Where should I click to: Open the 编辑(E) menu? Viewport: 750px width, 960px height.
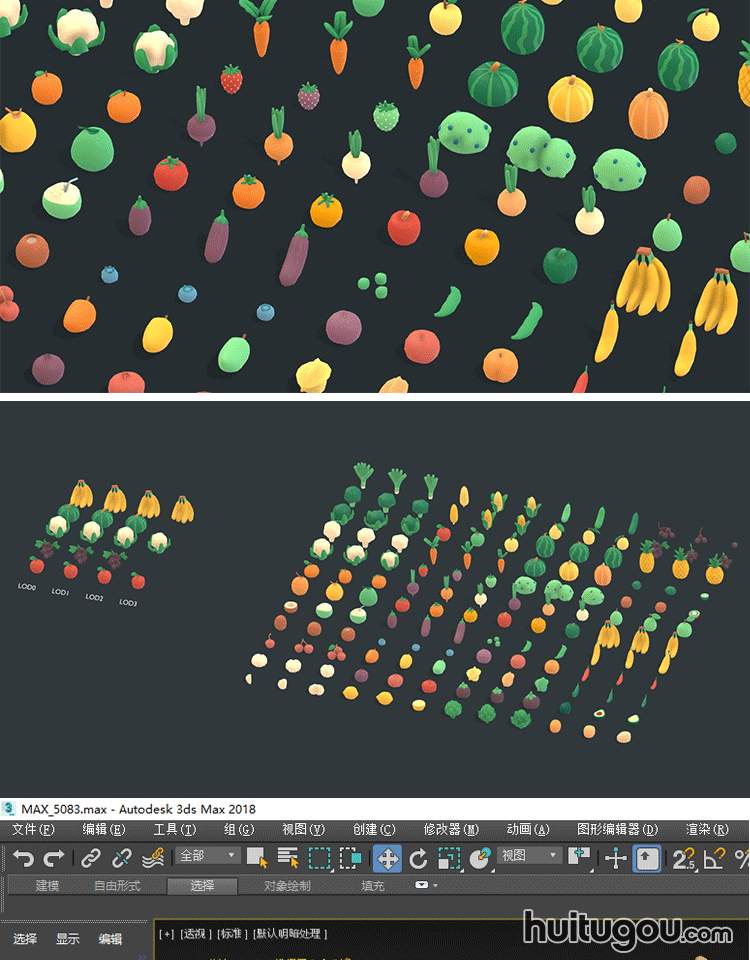(x=104, y=830)
